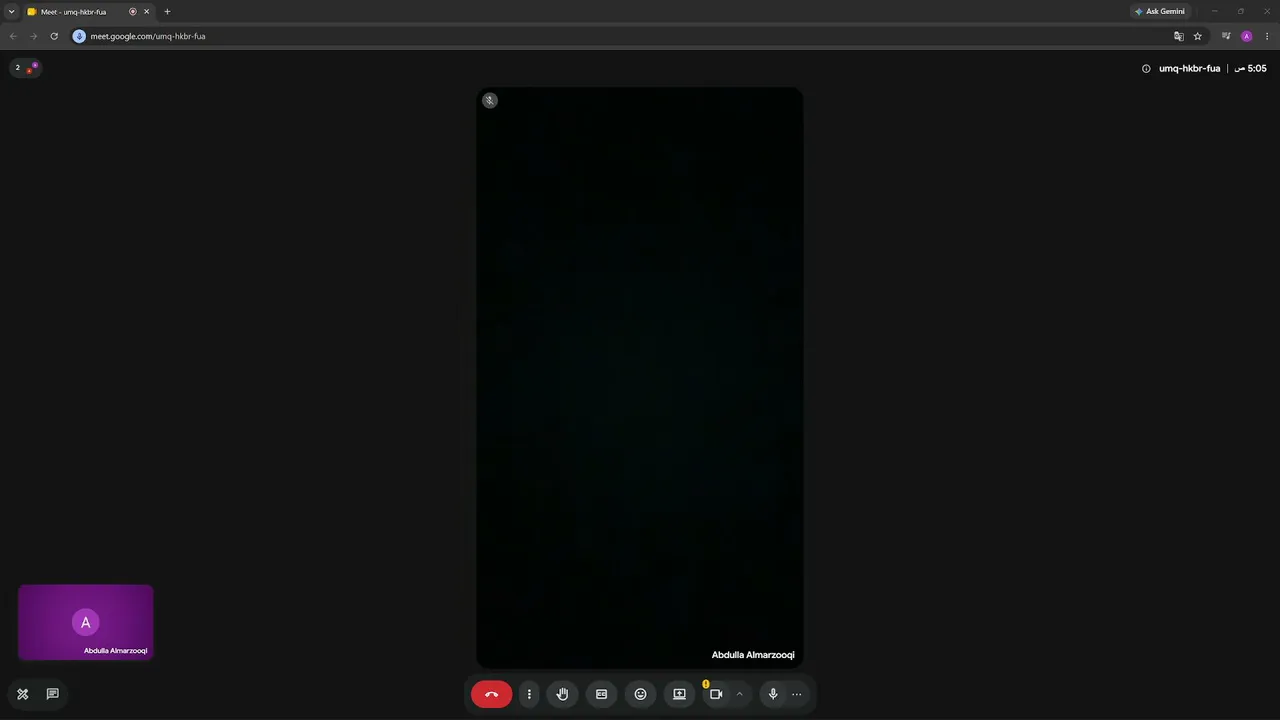Raise hand in the meeting

click(562, 694)
